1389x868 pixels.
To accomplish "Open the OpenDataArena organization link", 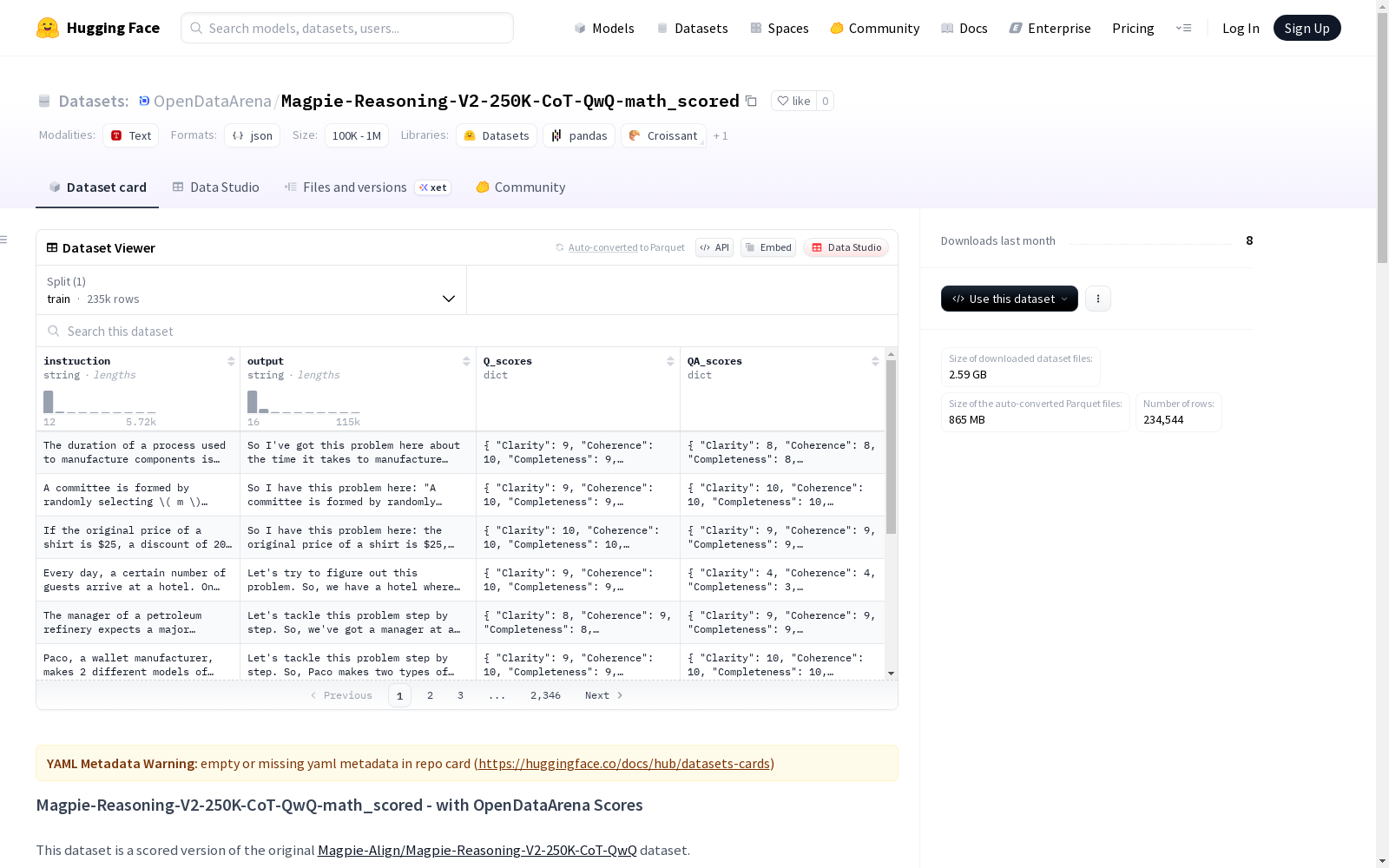I will pyautogui.click(x=213, y=102).
